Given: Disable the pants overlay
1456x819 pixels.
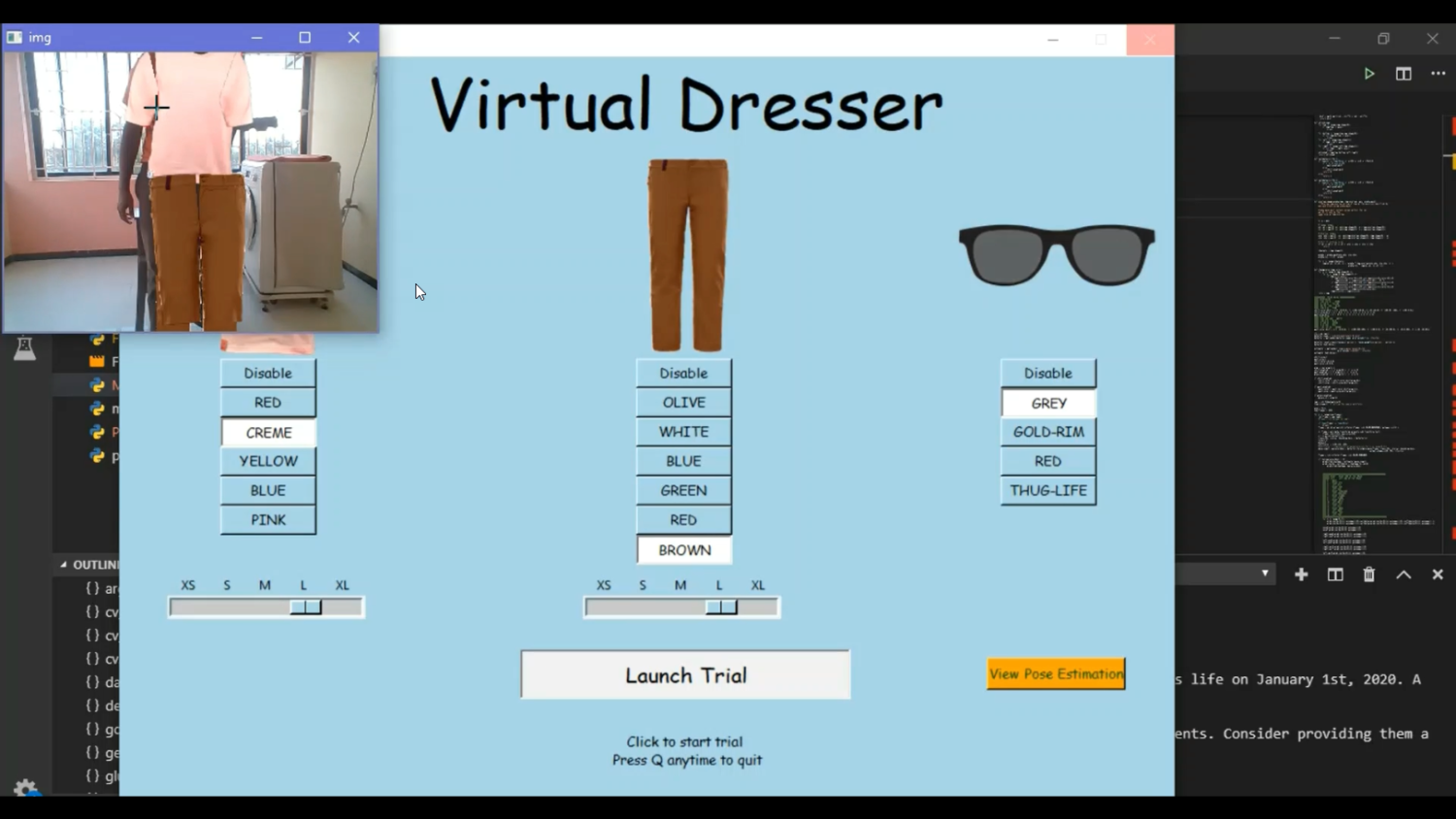Looking at the screenshot, I should click(682, 373).
